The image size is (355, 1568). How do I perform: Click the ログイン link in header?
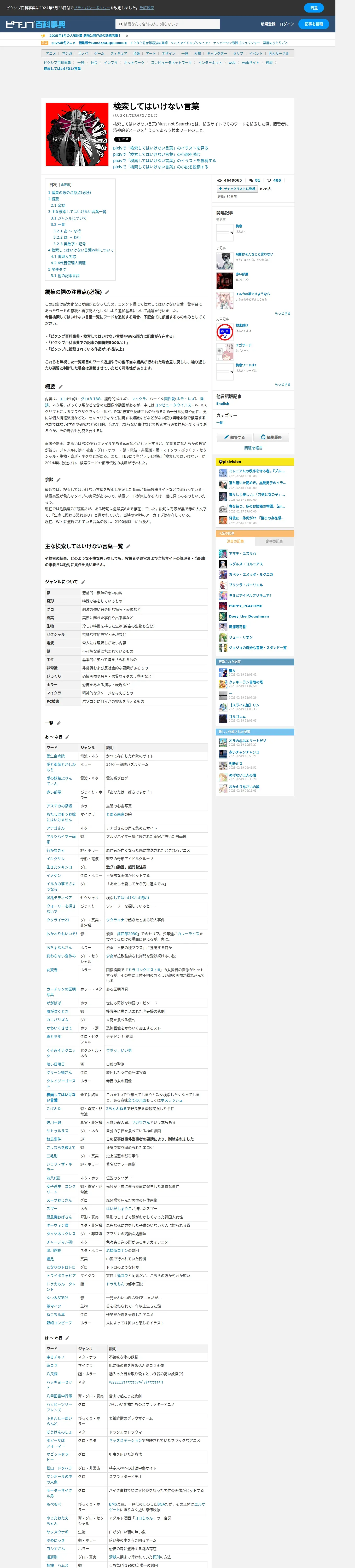tap(287, 24)
